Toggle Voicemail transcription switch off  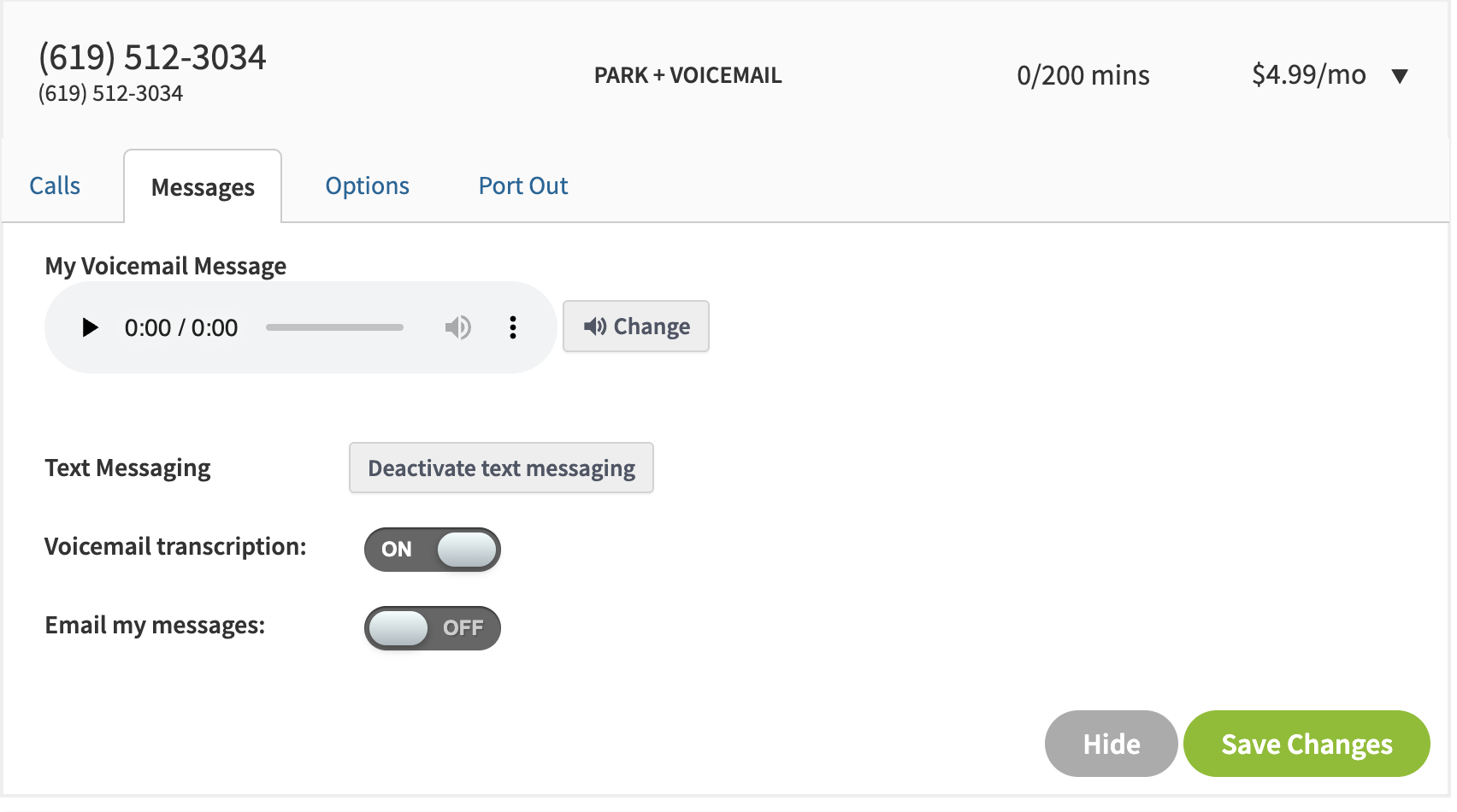point(433,550)
